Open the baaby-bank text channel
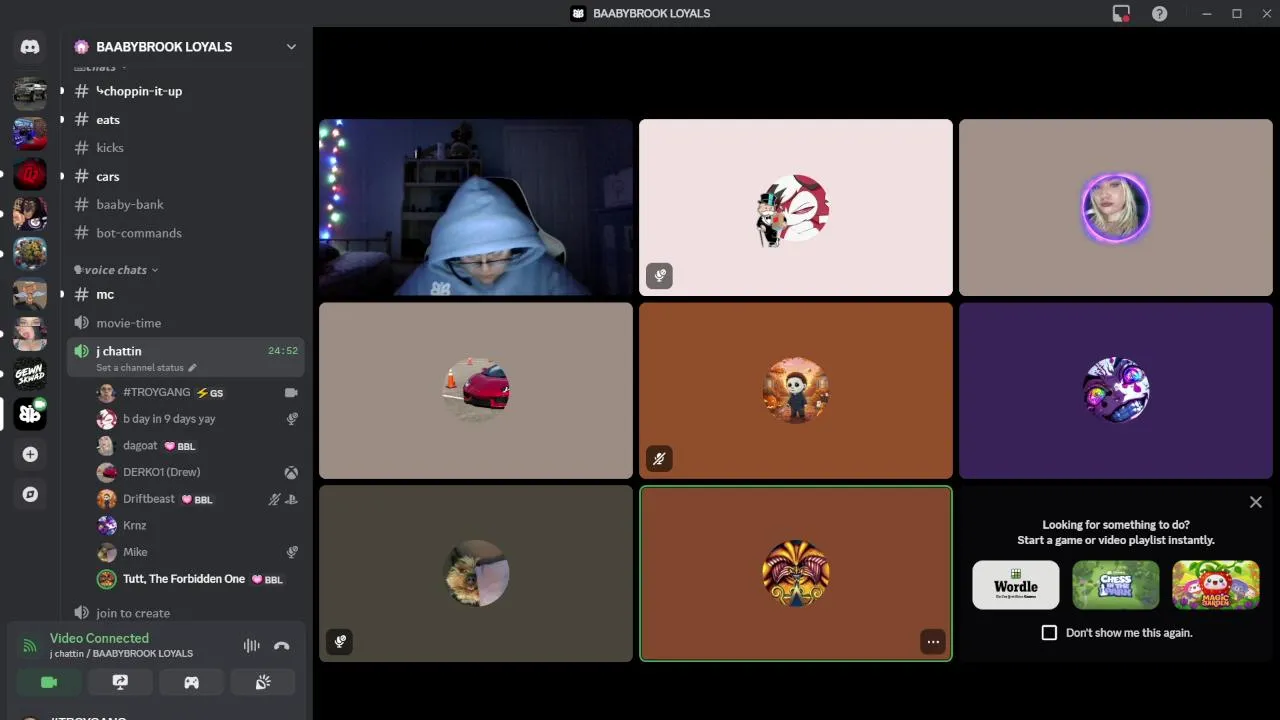This screenshot has height=720, width=1280. pyautogui.click(x=186, y=205)
